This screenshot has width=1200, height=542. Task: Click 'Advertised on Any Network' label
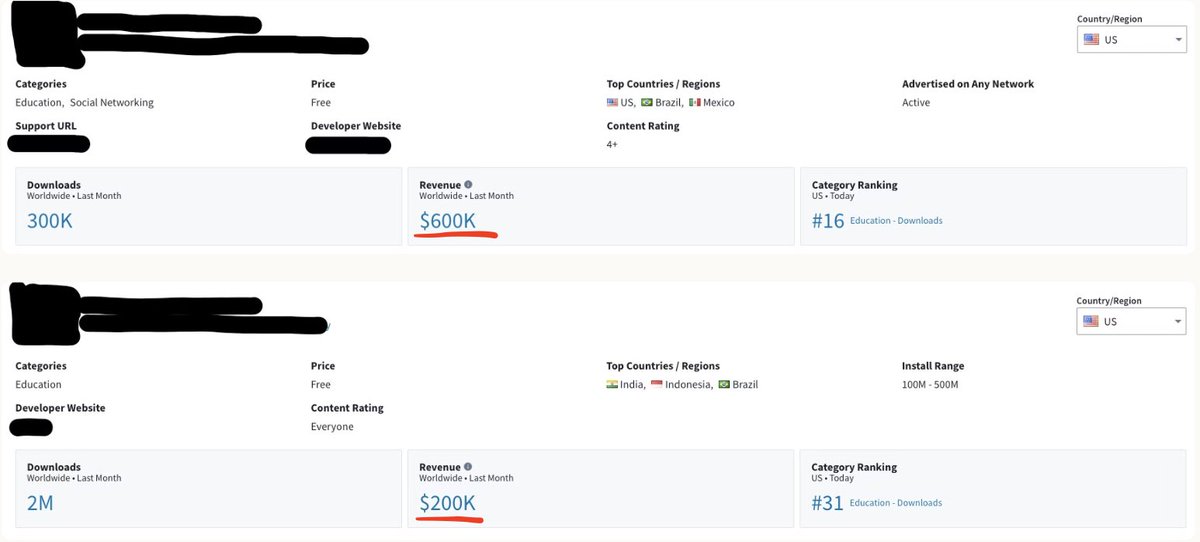coord(968,84)
